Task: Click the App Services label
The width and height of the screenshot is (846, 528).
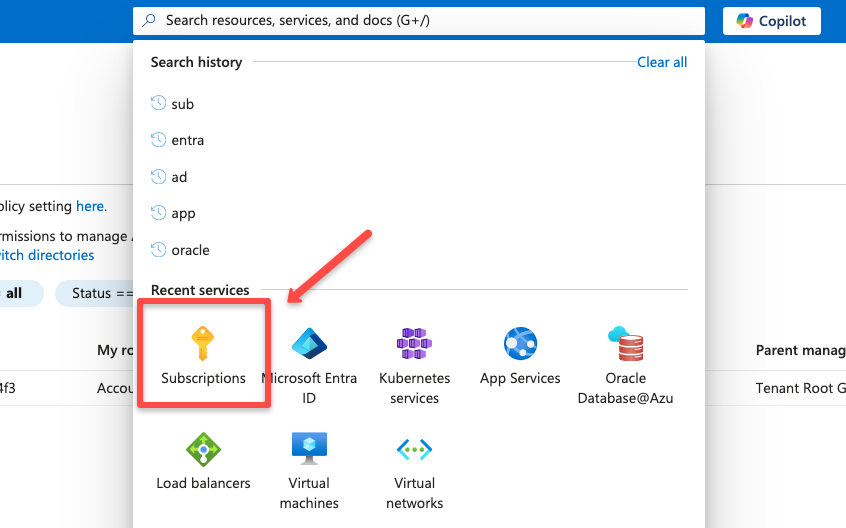Action: pyautogui.click(x=520, y=378)
